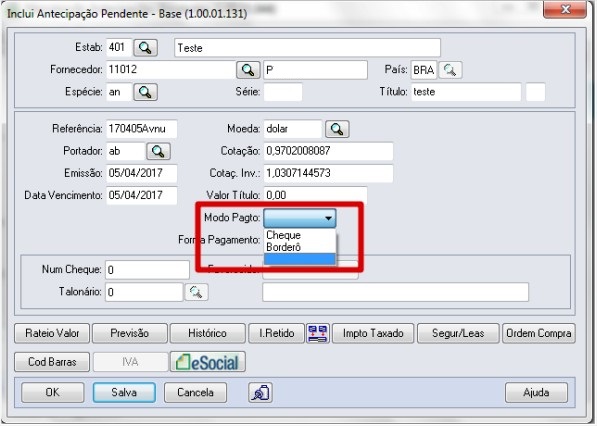Click the Emissão date field
Viewport: 597px width, 426px height.
[141, 173]
